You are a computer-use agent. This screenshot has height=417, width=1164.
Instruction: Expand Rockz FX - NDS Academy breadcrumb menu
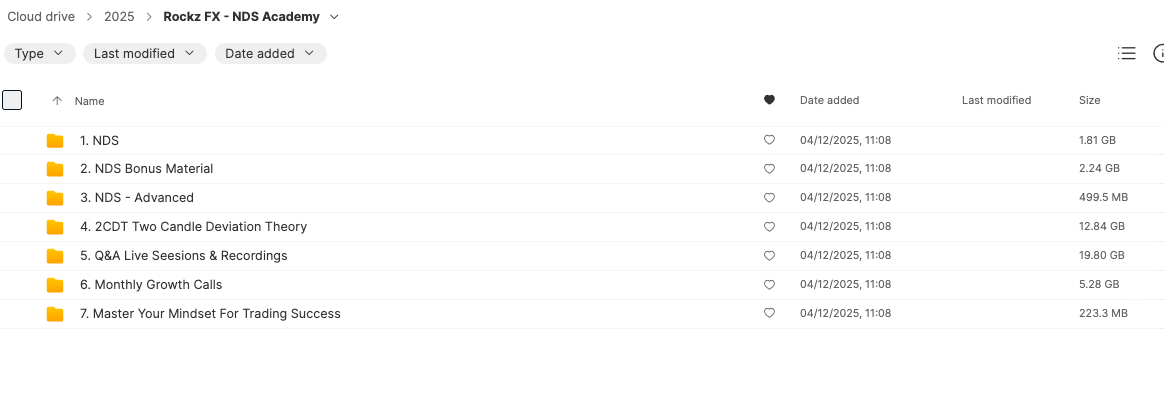click(x=334, y=17)
